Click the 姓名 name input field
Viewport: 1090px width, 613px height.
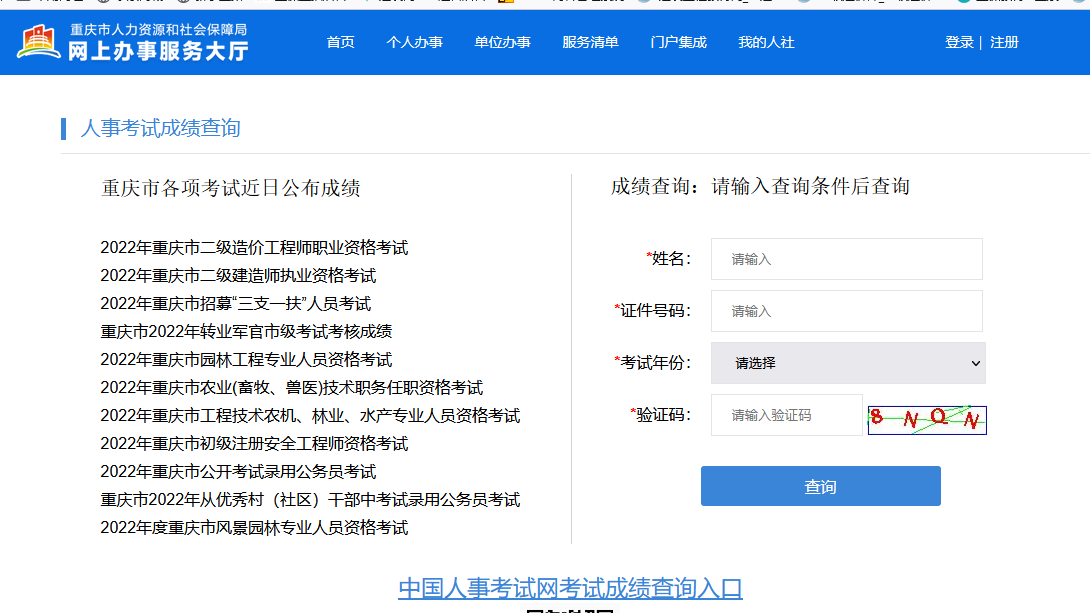(x=846, y=258)
